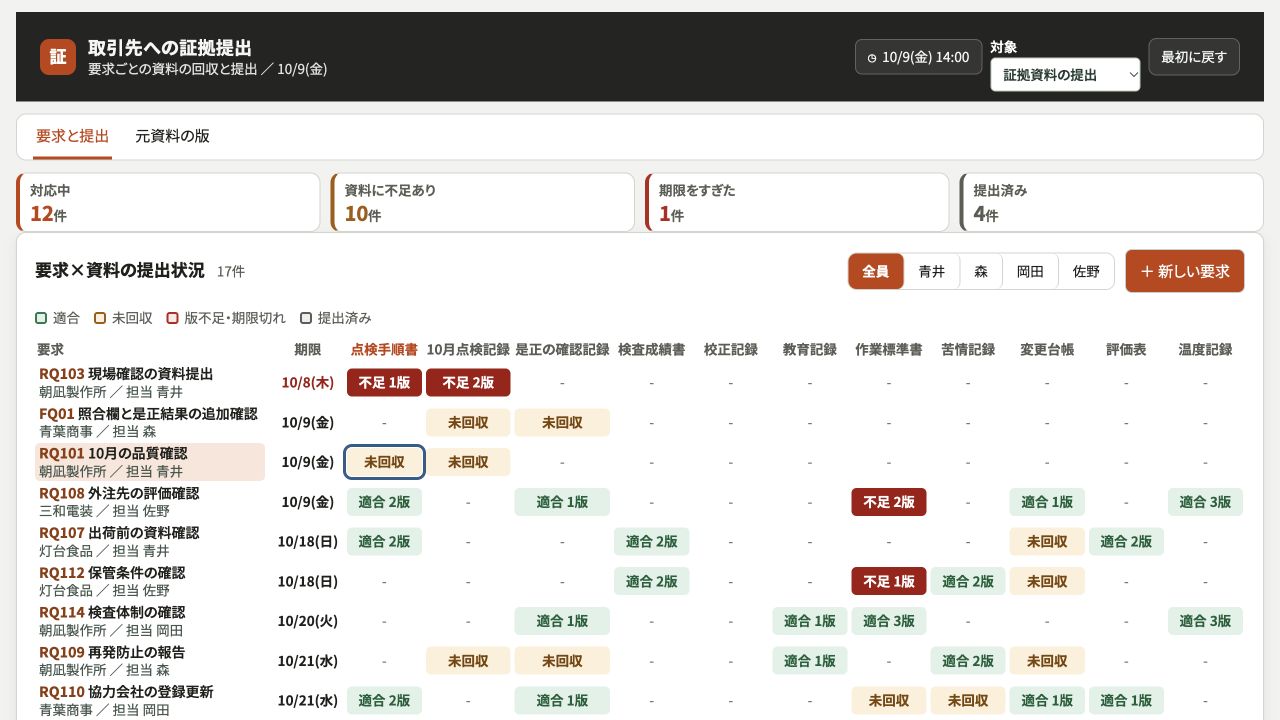
Task: Open the RQ103 現場確認の資料提出 row
Action: [150, 383]
